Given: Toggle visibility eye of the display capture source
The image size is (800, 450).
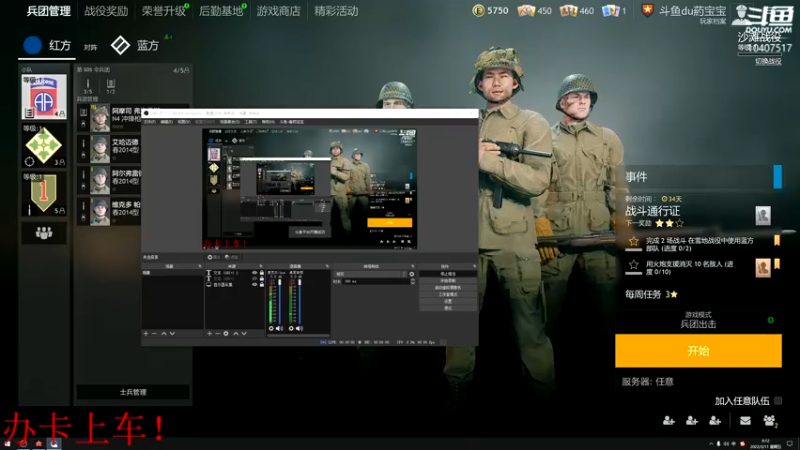Looking at the screenshot, I should (255, 285).
